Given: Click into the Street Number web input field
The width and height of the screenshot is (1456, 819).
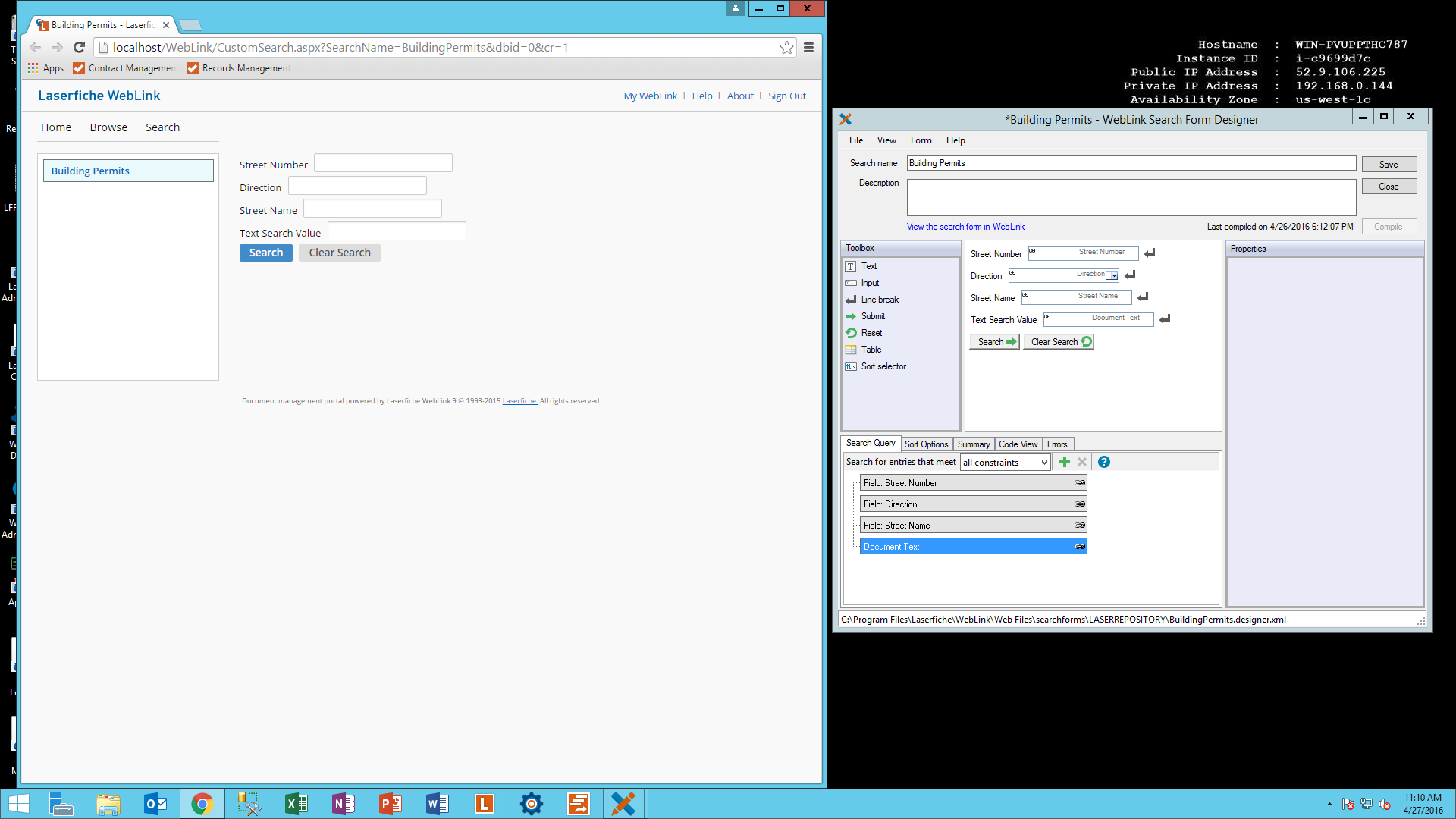Looking at the screenshot, I should tap(383, 164).
